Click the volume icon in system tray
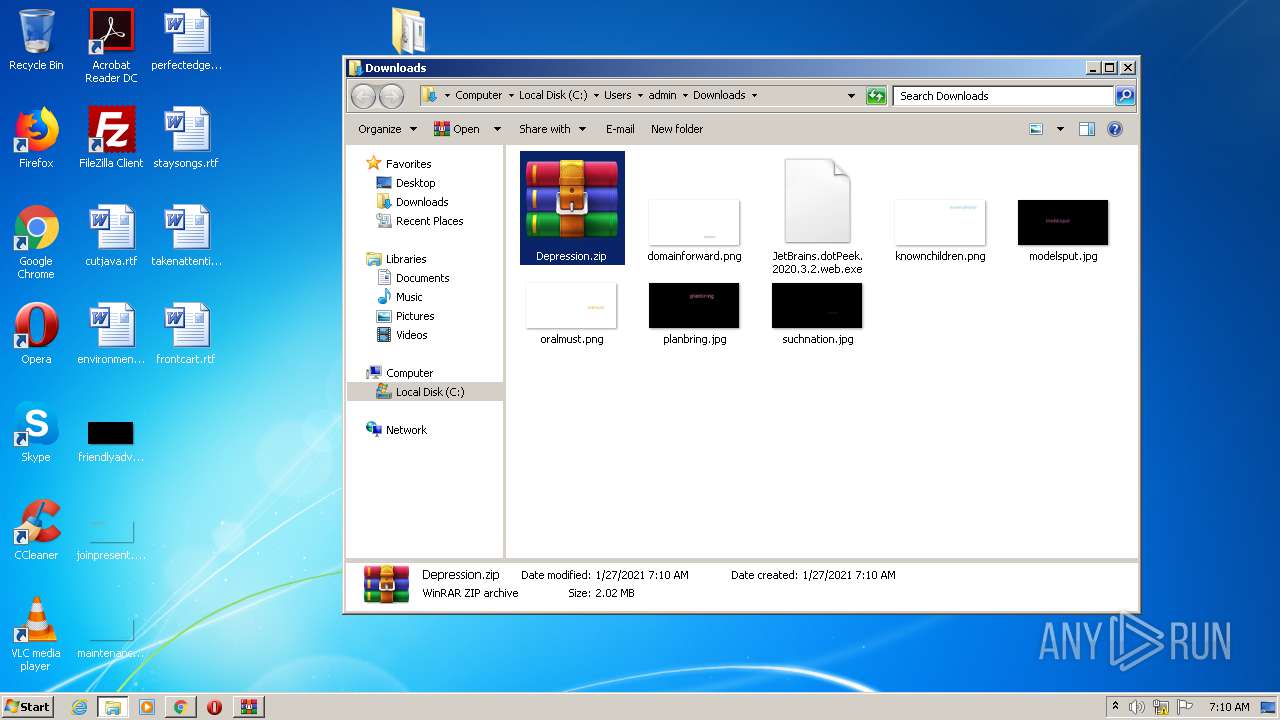This screenshot has height=720, width=1280. click(x=1137, y=707)
